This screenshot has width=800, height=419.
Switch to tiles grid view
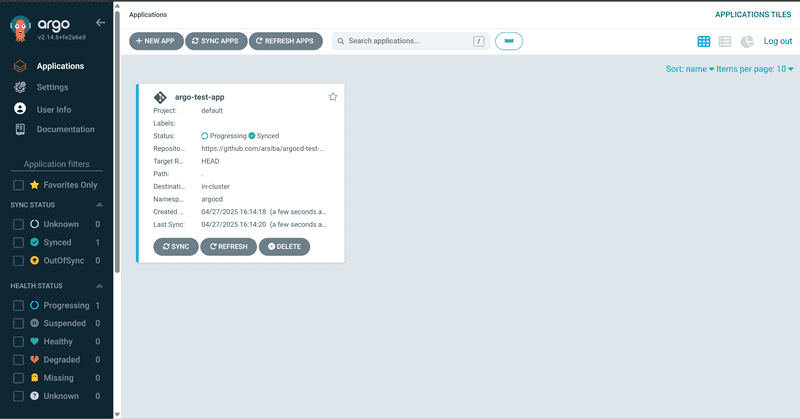click(x=704, y=41)
